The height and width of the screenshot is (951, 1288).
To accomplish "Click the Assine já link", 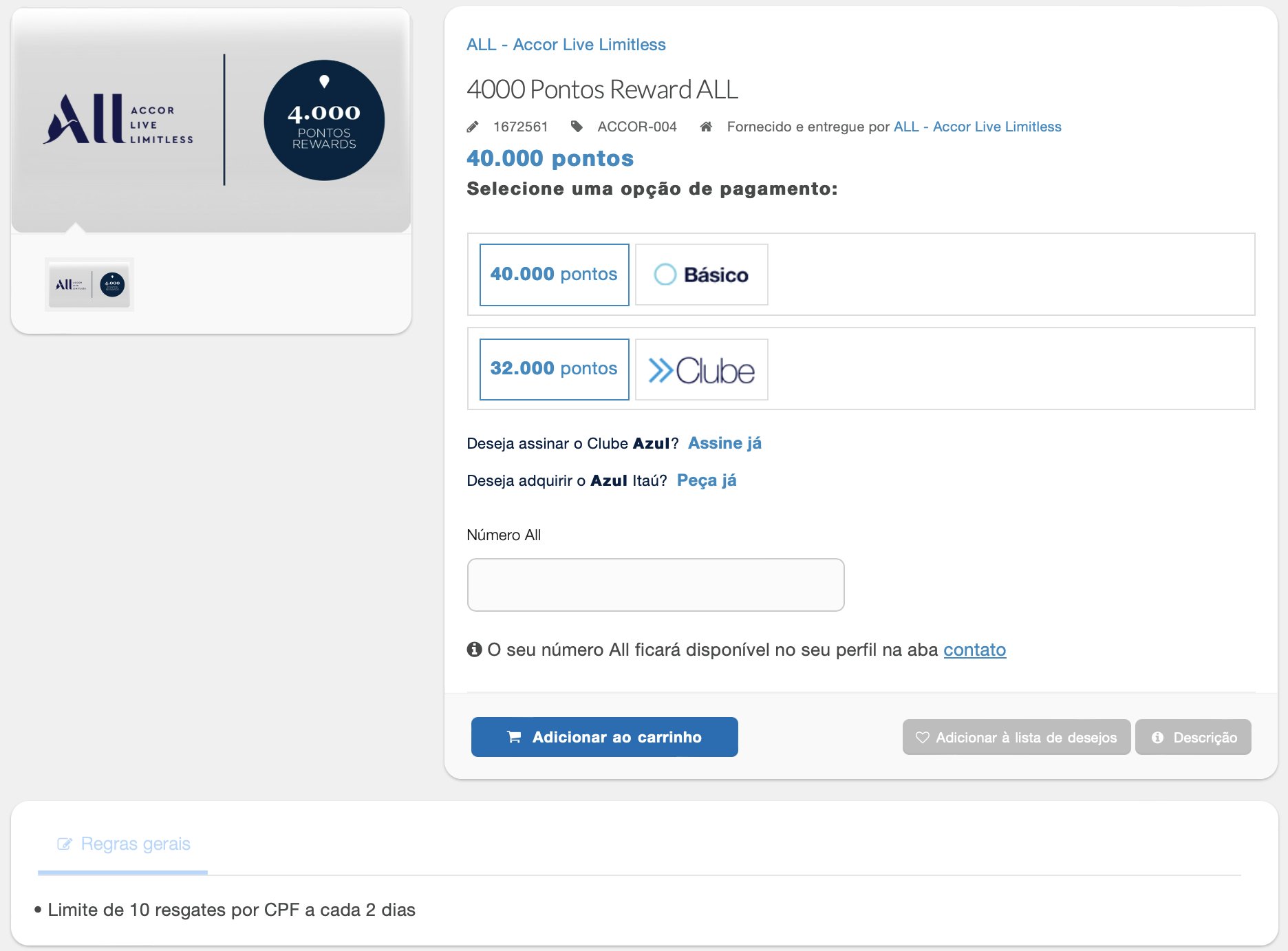I will 724,443.
